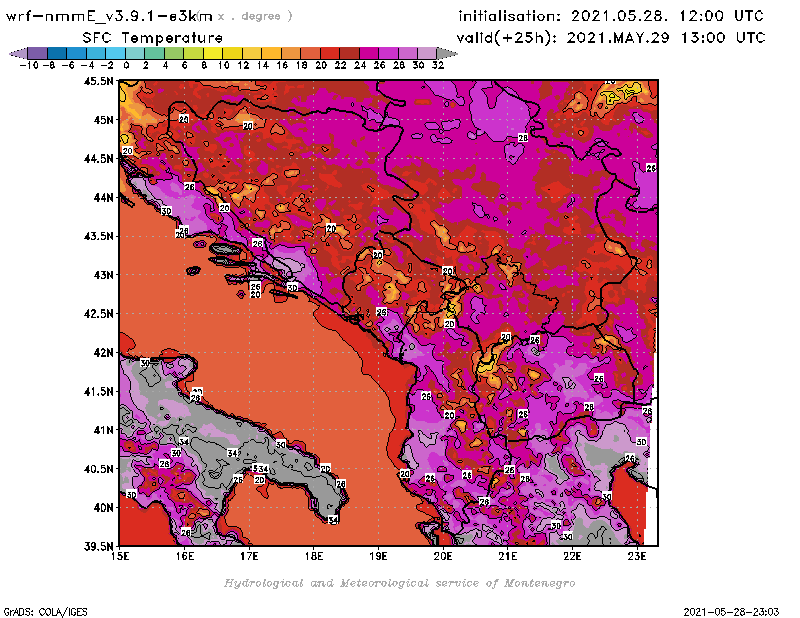Click the '21E' longitude axis label
The width and height of the screenshot is (800, 618).
508,556
